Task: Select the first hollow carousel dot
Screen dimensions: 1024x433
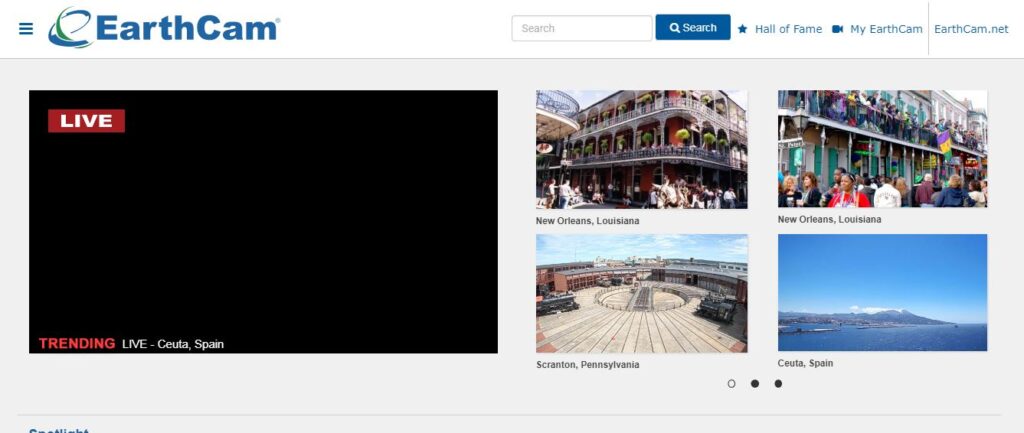Action: pos(732,383)
